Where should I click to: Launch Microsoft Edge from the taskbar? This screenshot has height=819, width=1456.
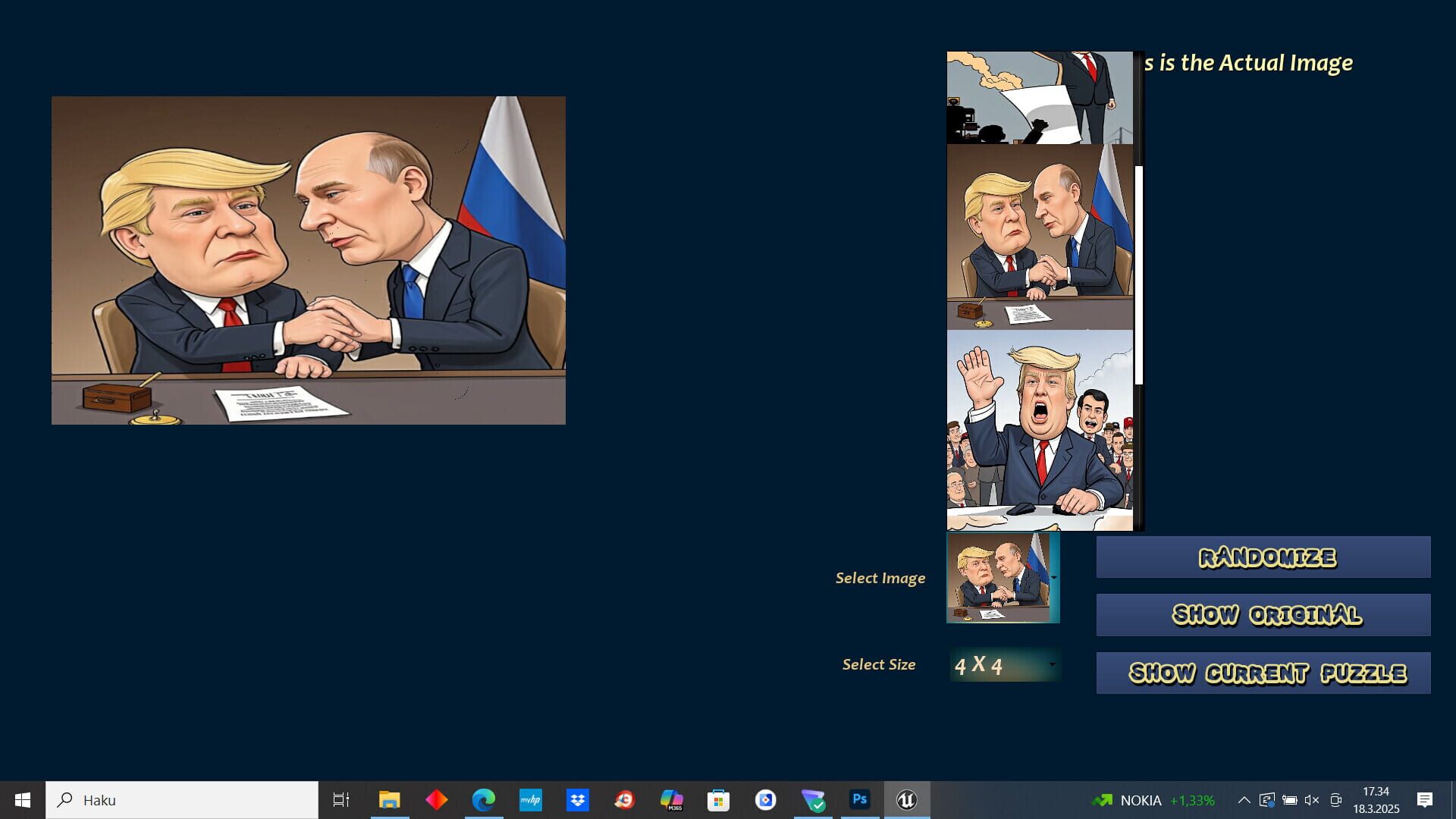click(x=485, y=799)
